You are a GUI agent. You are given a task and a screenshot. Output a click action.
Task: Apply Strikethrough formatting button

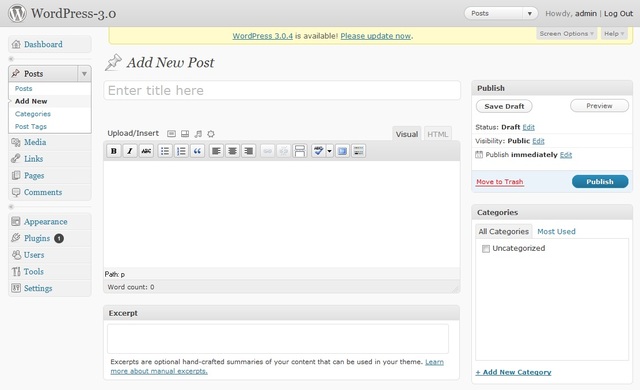(146, 151)
